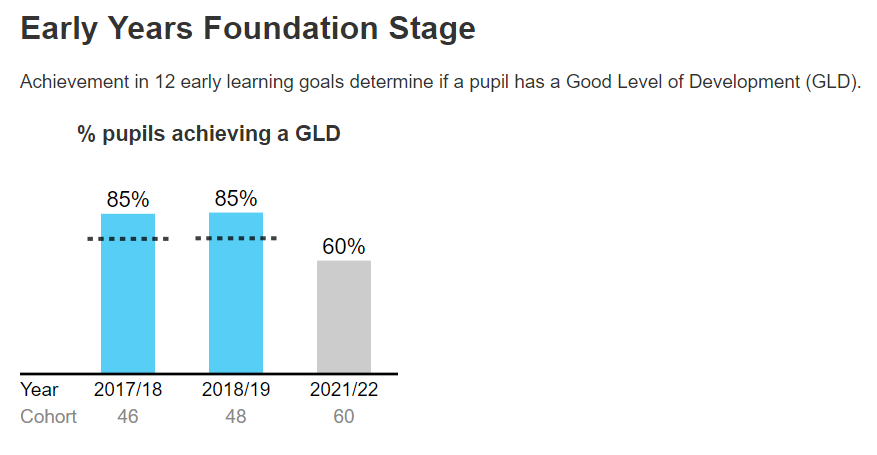Click the cohort size 48
Screen dimensions: 877x455
click(236, 416)
